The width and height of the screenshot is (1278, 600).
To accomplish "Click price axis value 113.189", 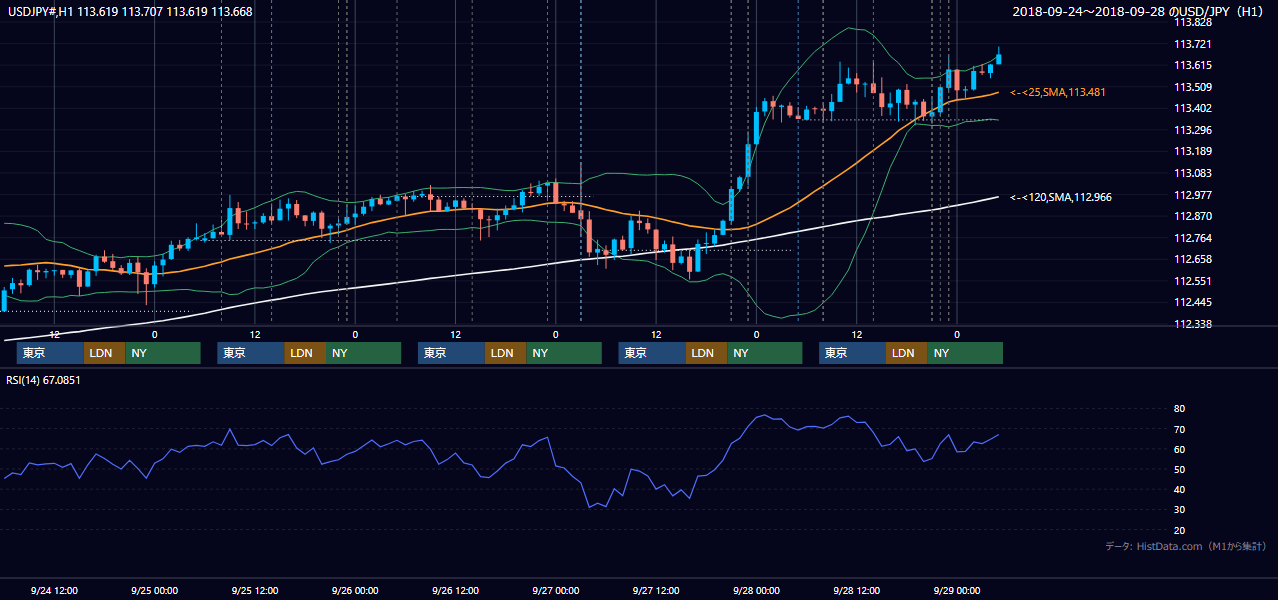I will point(1192,151).
